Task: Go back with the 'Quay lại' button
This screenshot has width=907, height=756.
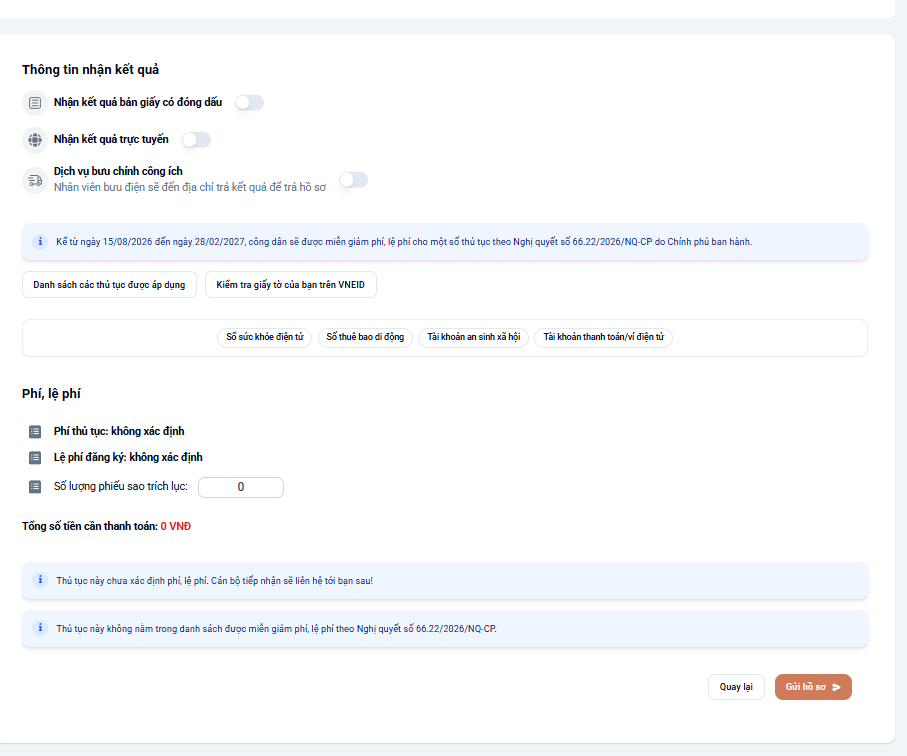Action: 736,687
